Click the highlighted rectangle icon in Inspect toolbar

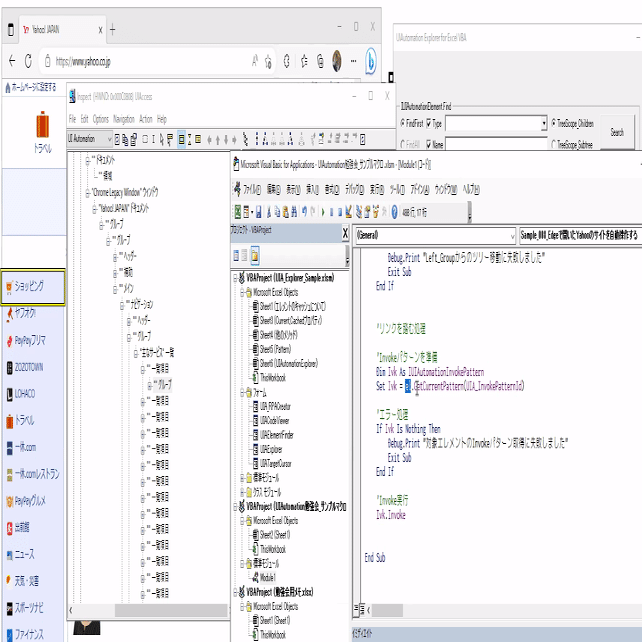[x=181, y=140]
